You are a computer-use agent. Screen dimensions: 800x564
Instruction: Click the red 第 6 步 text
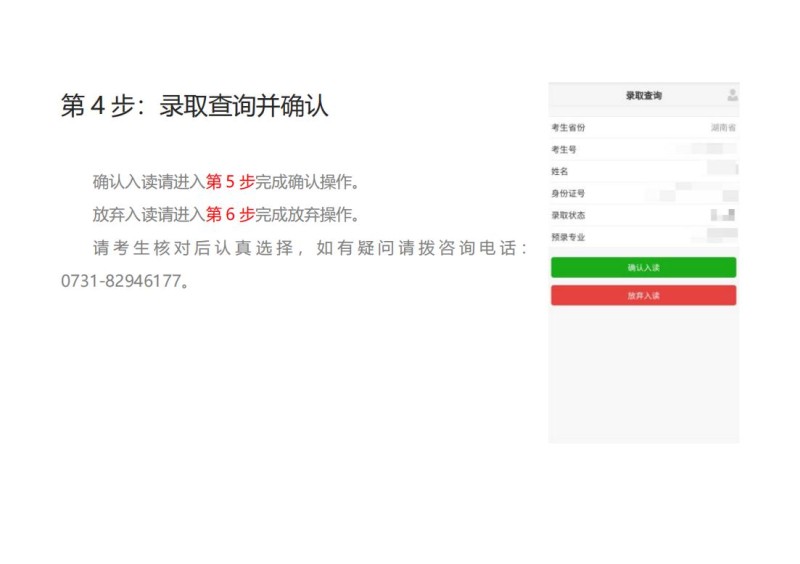[230, 214]
